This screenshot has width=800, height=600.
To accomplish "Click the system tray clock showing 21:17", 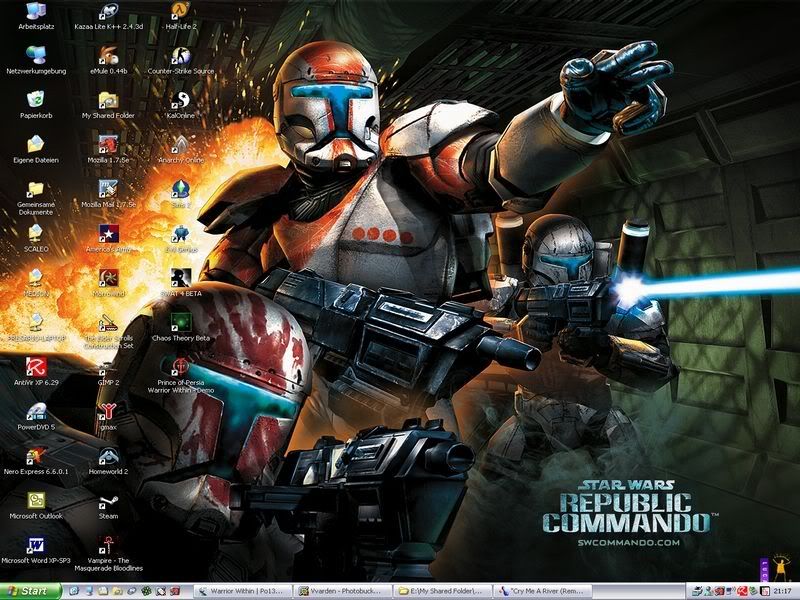I will 784,591.
